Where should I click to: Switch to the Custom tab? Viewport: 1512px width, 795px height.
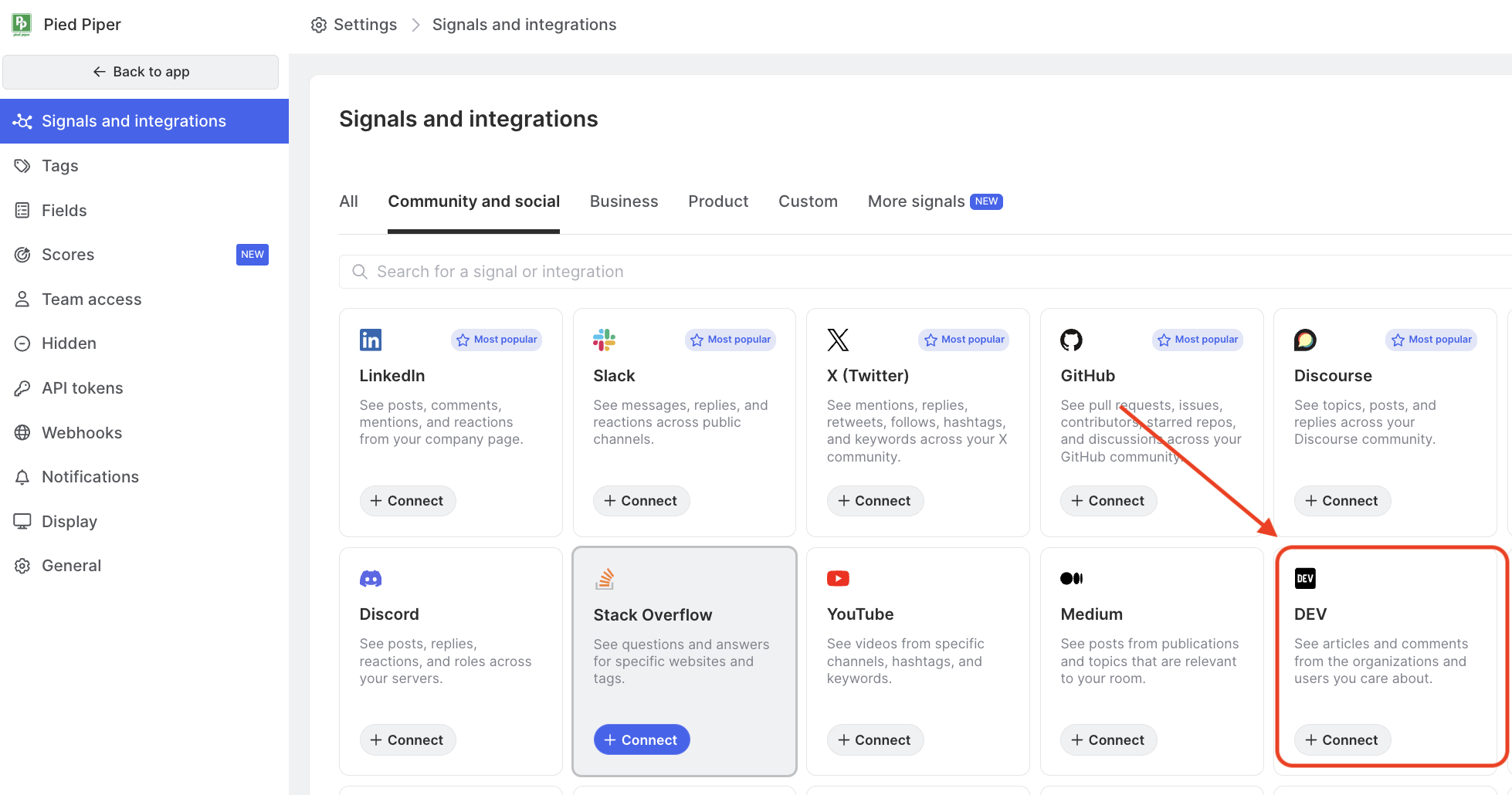[x=808, y=201]
